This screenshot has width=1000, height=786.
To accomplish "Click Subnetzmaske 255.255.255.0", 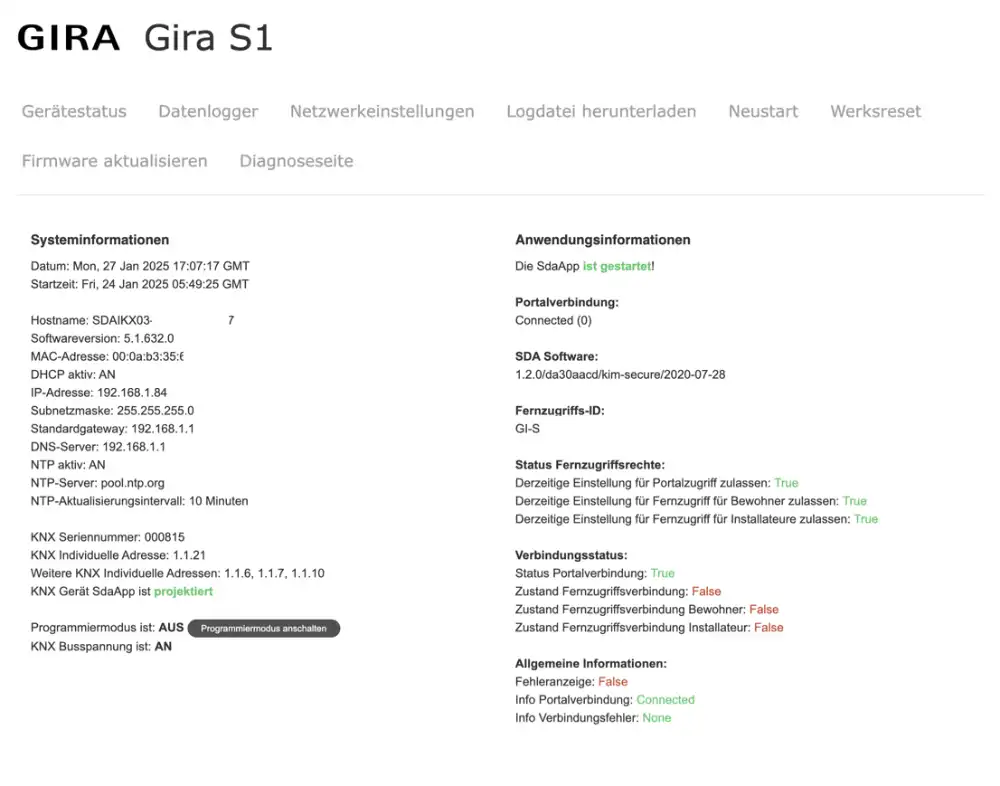I will pyautogui.click(x=112, y=411).
